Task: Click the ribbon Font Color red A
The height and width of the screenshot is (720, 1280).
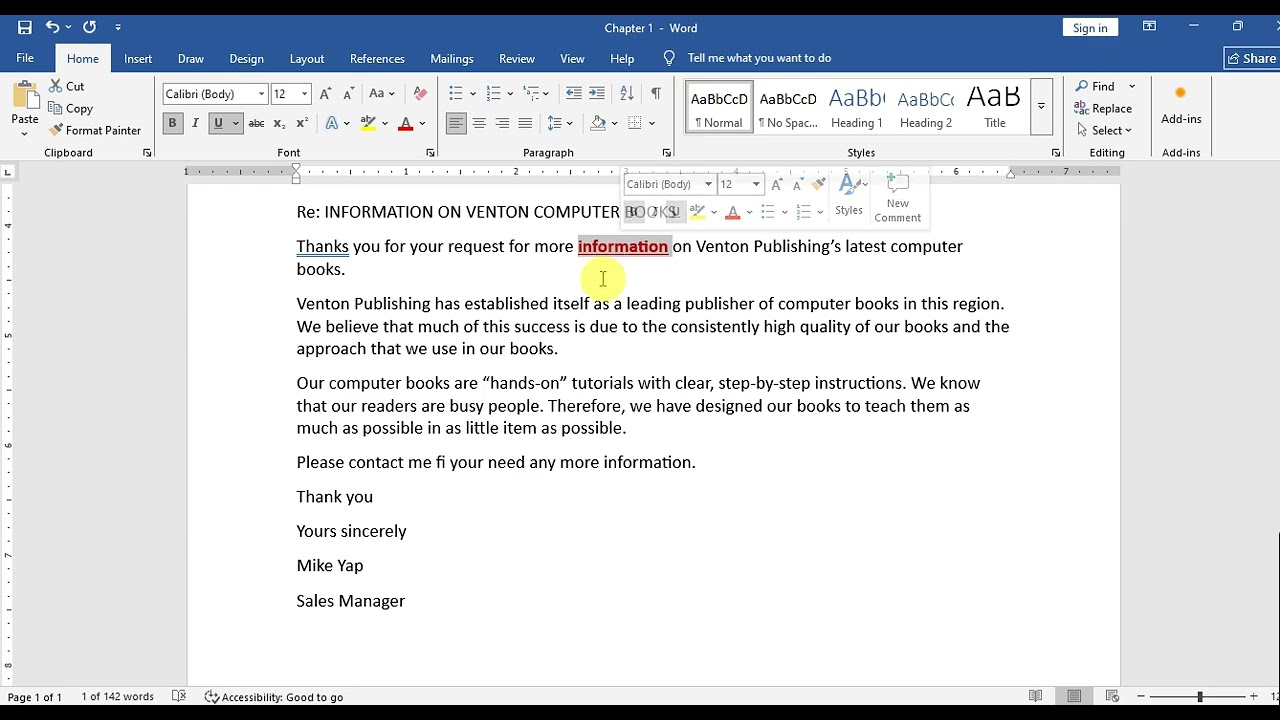Action: (x=405, y=123)
